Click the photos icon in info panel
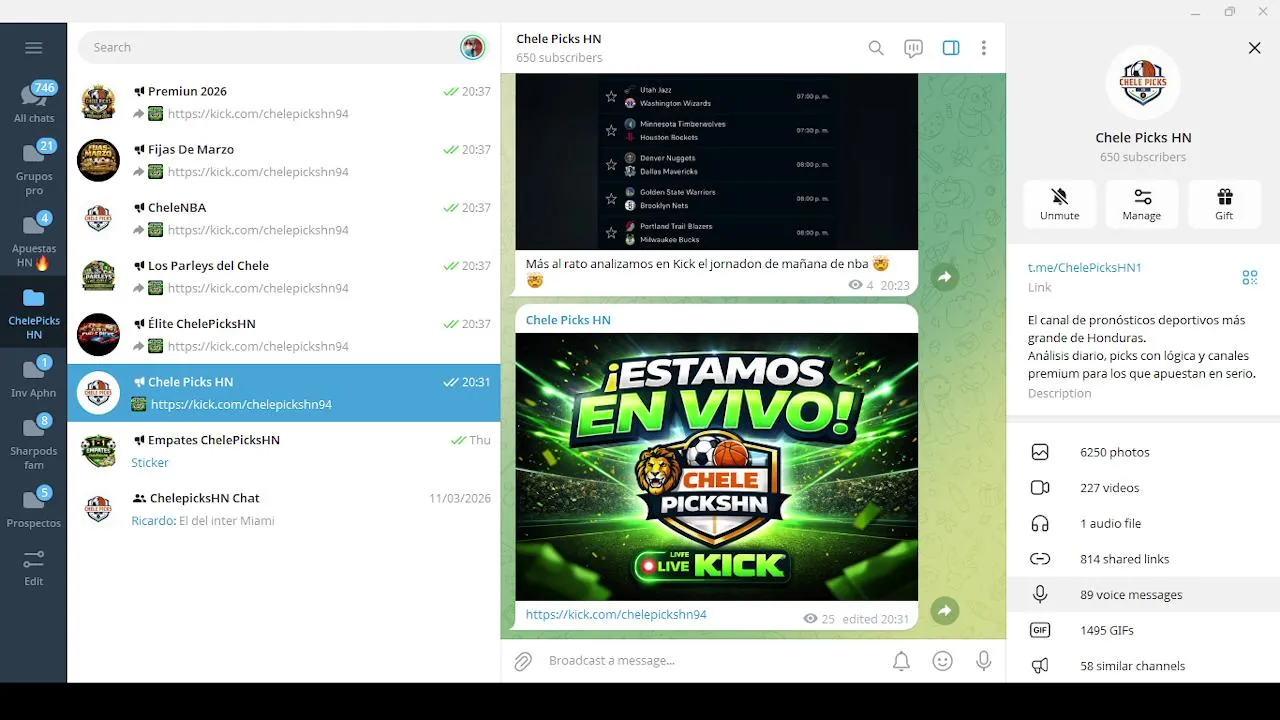 (x=1040, y=452)
